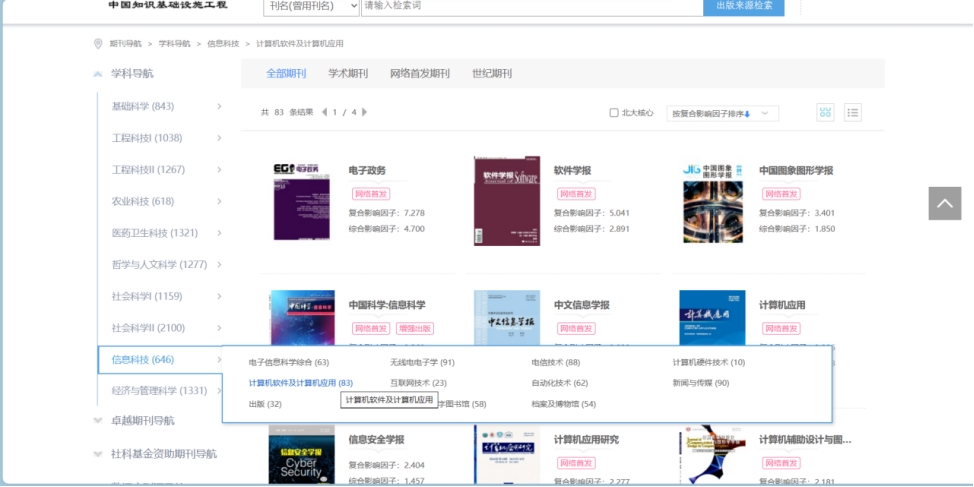Open the 中国图象图形学报 journal cover

coord(712,201)
